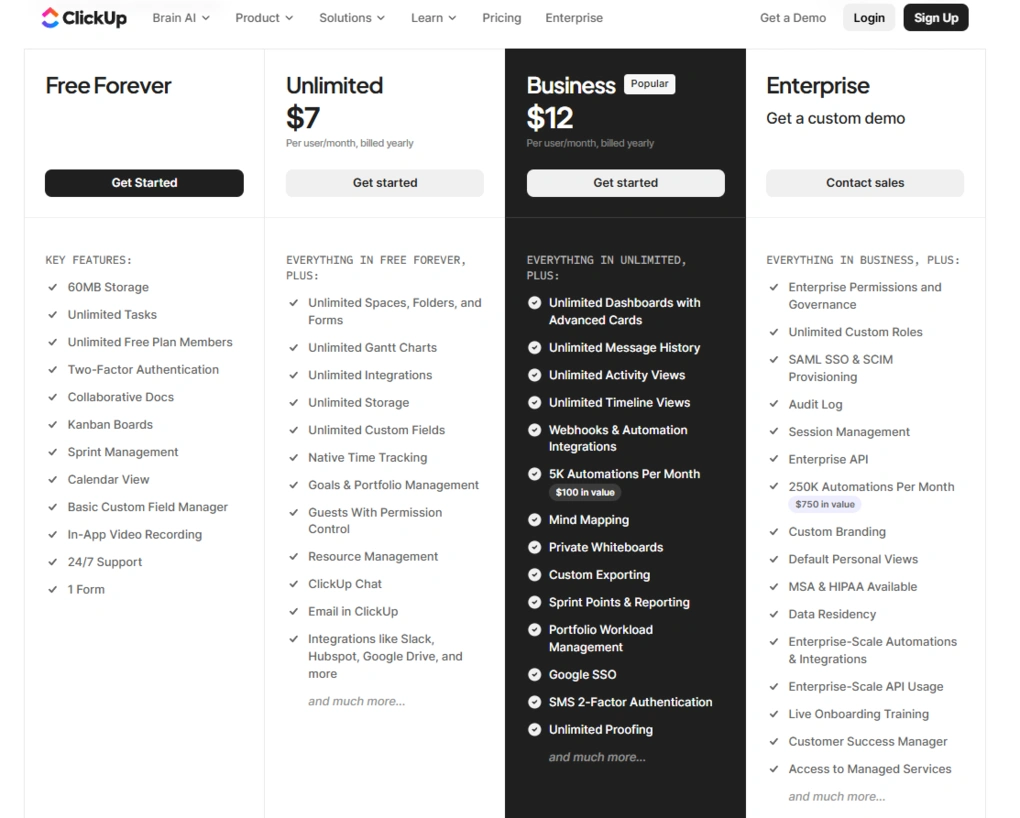Click the Get a custom demo text
This screenshot has width=1020, height=818.
(835, 118)
